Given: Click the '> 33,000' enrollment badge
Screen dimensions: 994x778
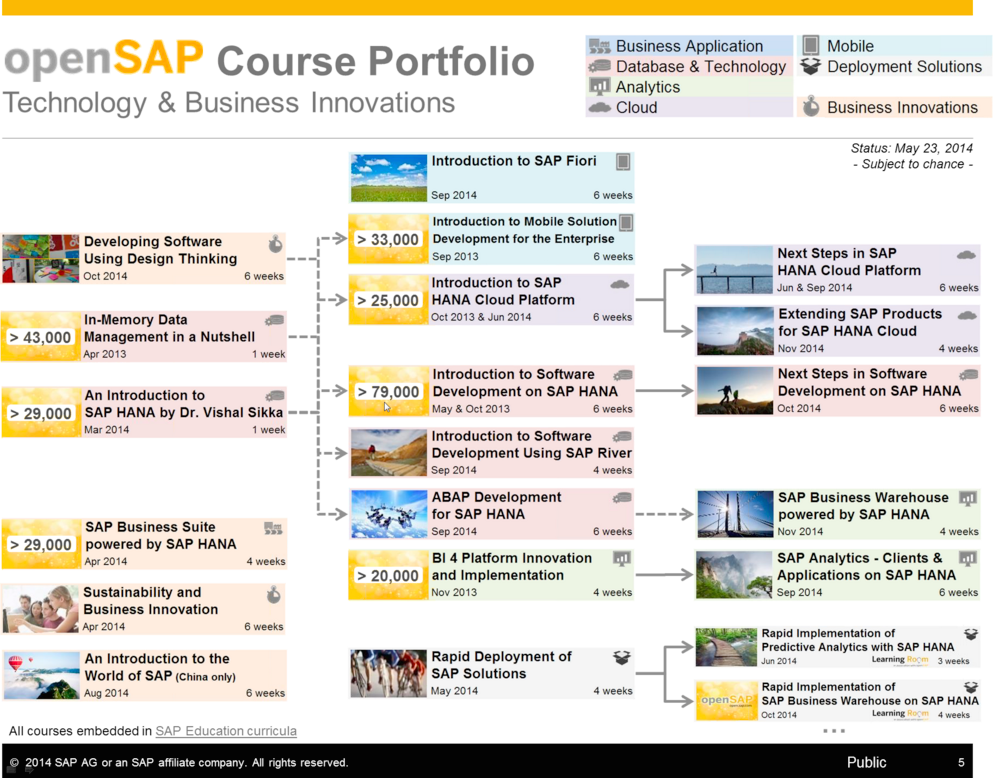Looking at the screenshot, I should pos(388,240).
